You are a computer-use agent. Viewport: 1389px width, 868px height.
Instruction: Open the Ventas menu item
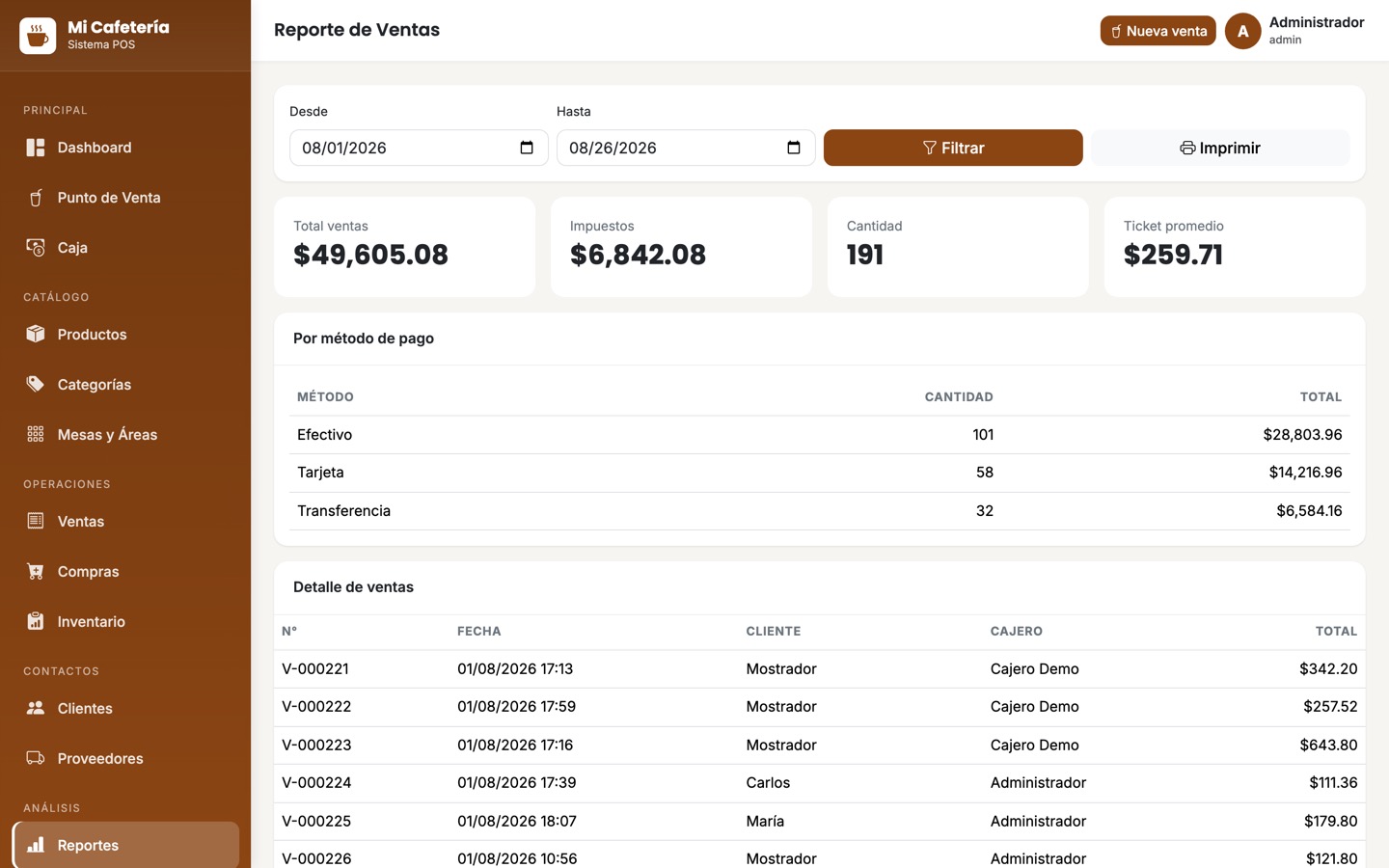click(x=125, y=521)
